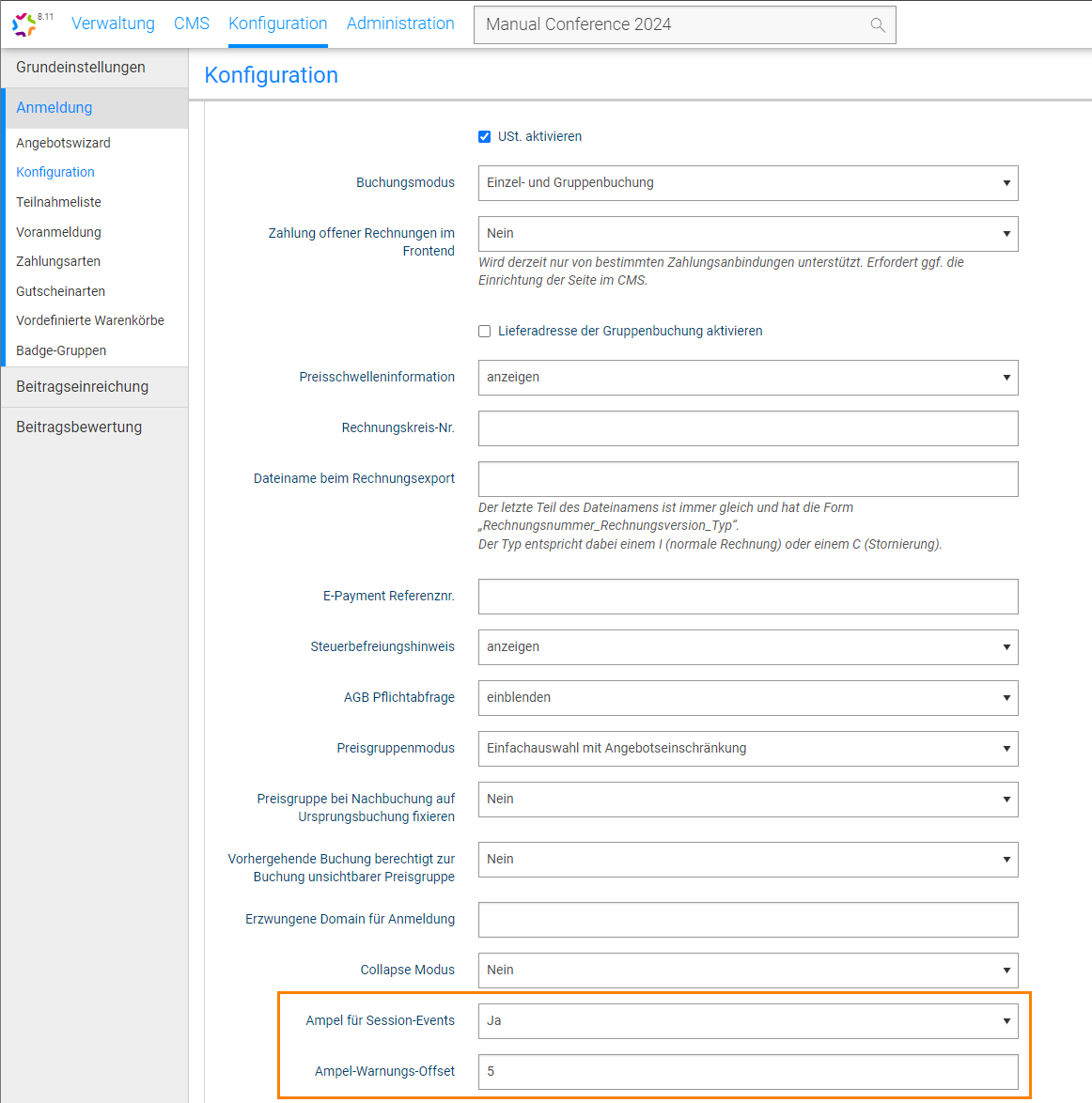This screenshot has height=1103, width=1092.
Task: Click the search magnifier icon
Action: (877, 25)
